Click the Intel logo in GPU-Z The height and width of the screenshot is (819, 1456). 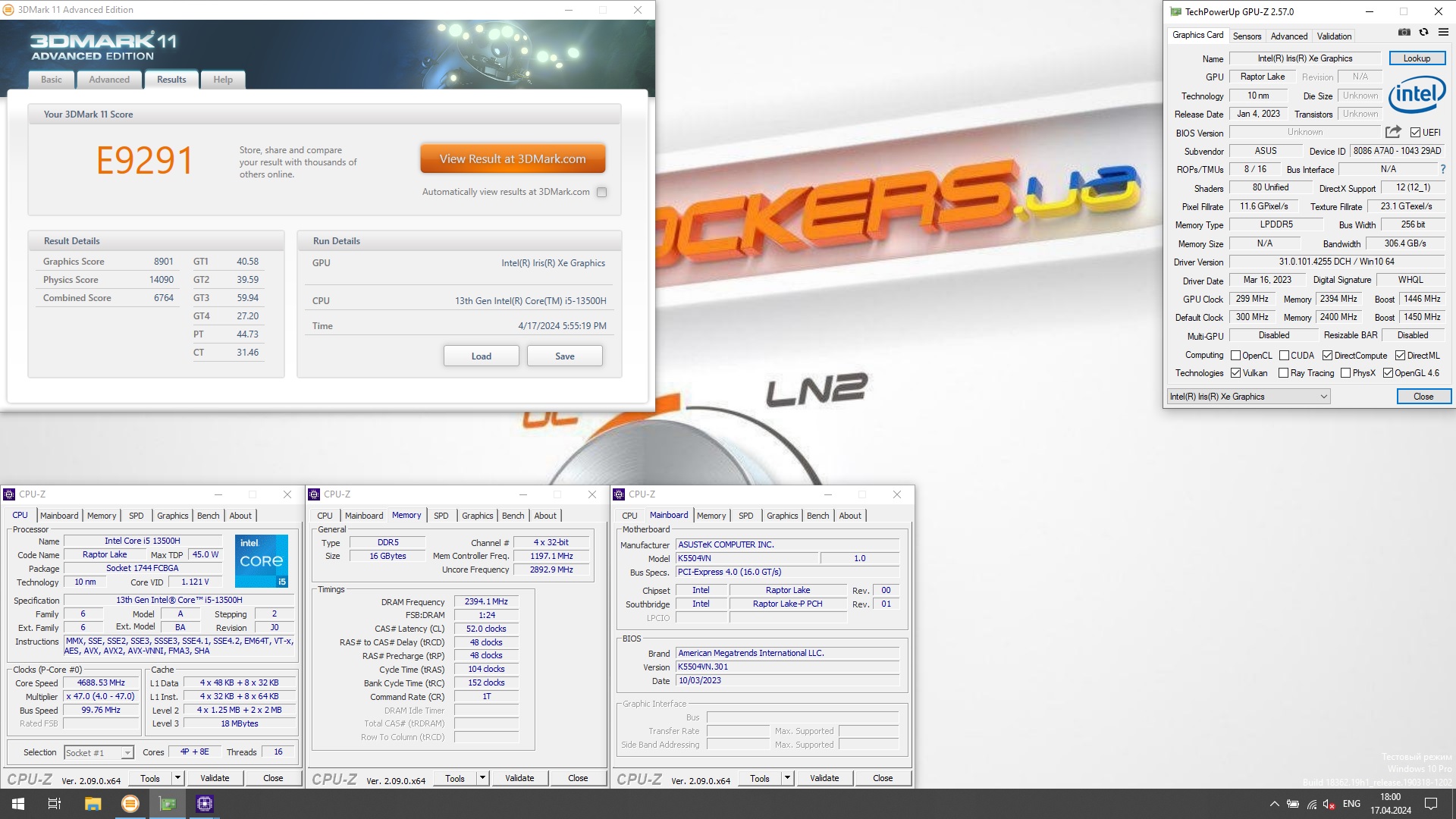pyautogui.click(x=1417, y=95)
